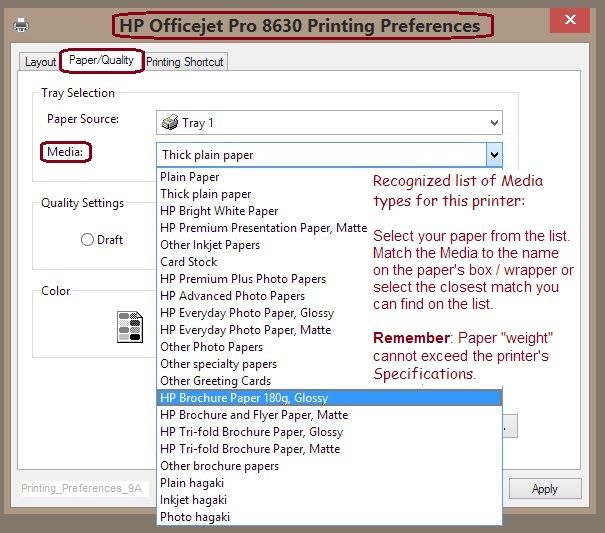Pick Inkjet hagaki media type
Screen dimensions: 605x533
click(x=330, y=500)
